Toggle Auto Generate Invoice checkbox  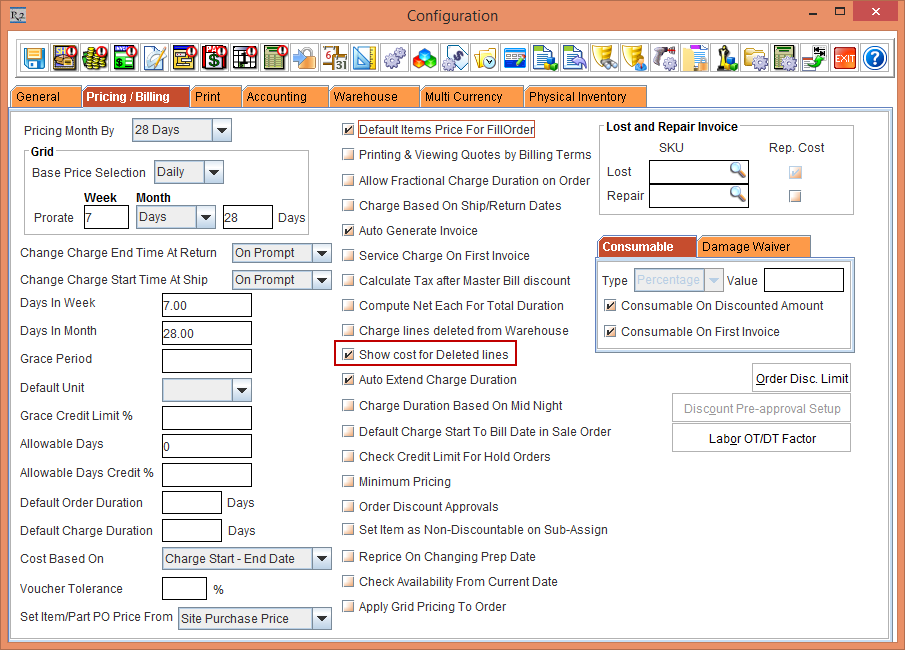pos(348,231)
